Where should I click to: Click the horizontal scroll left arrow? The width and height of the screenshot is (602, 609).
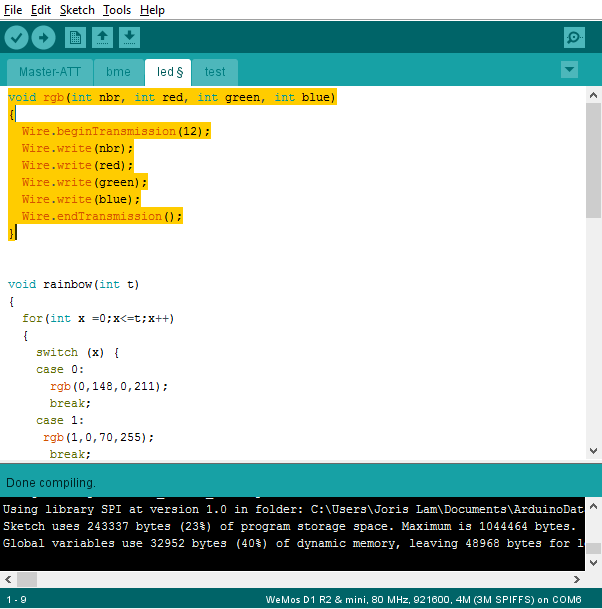[x=8, y=579]
